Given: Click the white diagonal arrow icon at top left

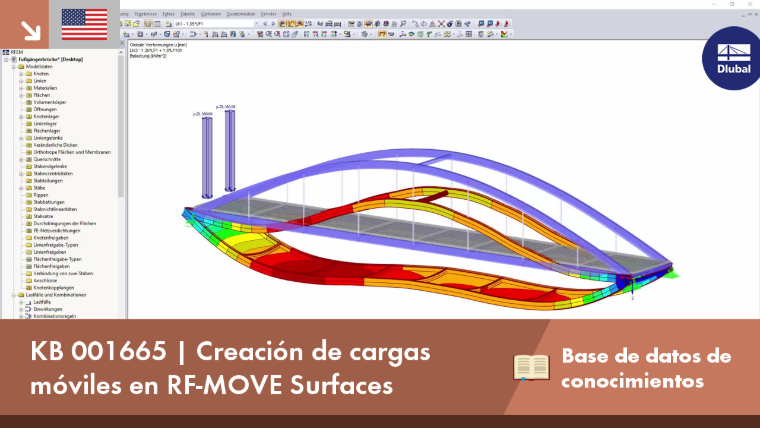Looking at the screenshot, I should click(x=31, y=31).
